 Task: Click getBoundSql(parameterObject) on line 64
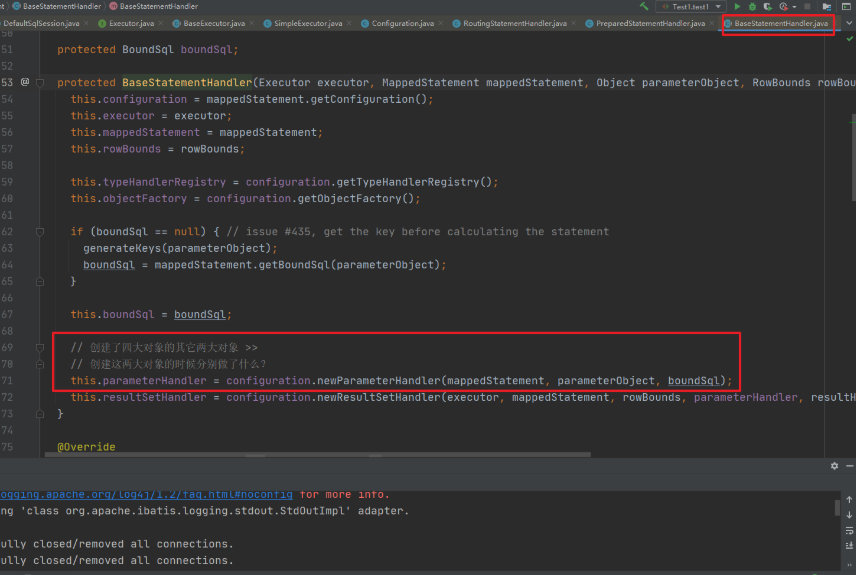coord(349,265)
